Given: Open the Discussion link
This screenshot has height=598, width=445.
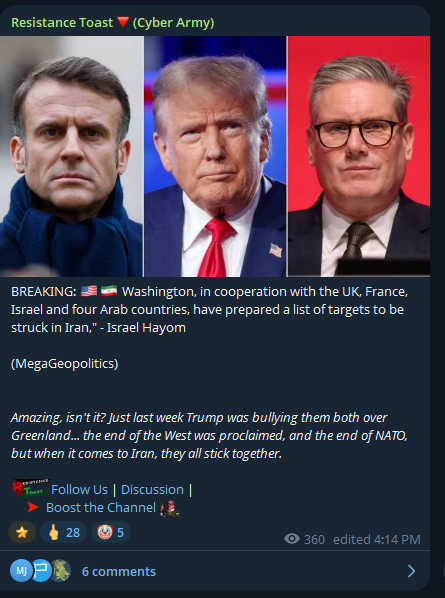Looking at the screenshot, I should [152, 489].
